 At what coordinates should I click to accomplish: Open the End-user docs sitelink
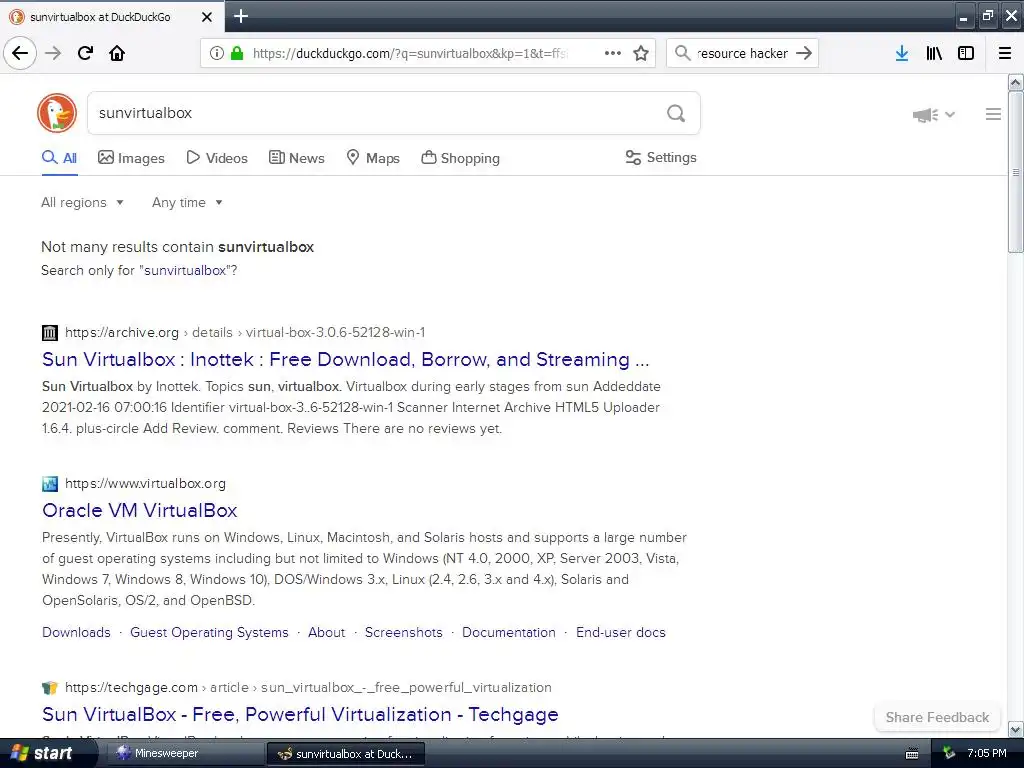[620, 632]
